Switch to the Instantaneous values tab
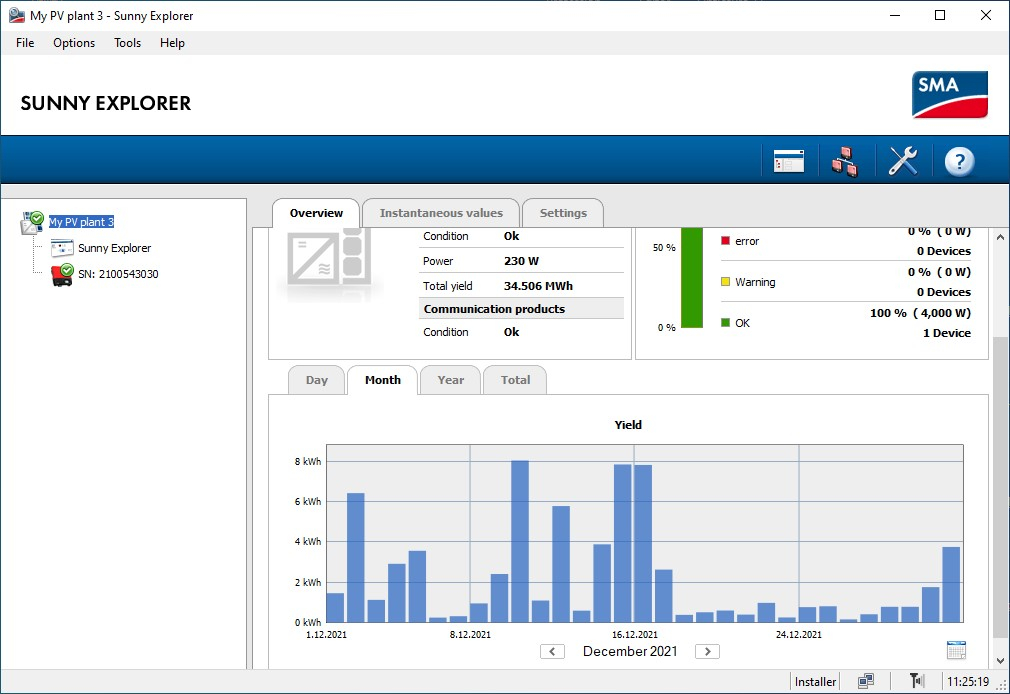1010x694 pixels. pos(441,213)
